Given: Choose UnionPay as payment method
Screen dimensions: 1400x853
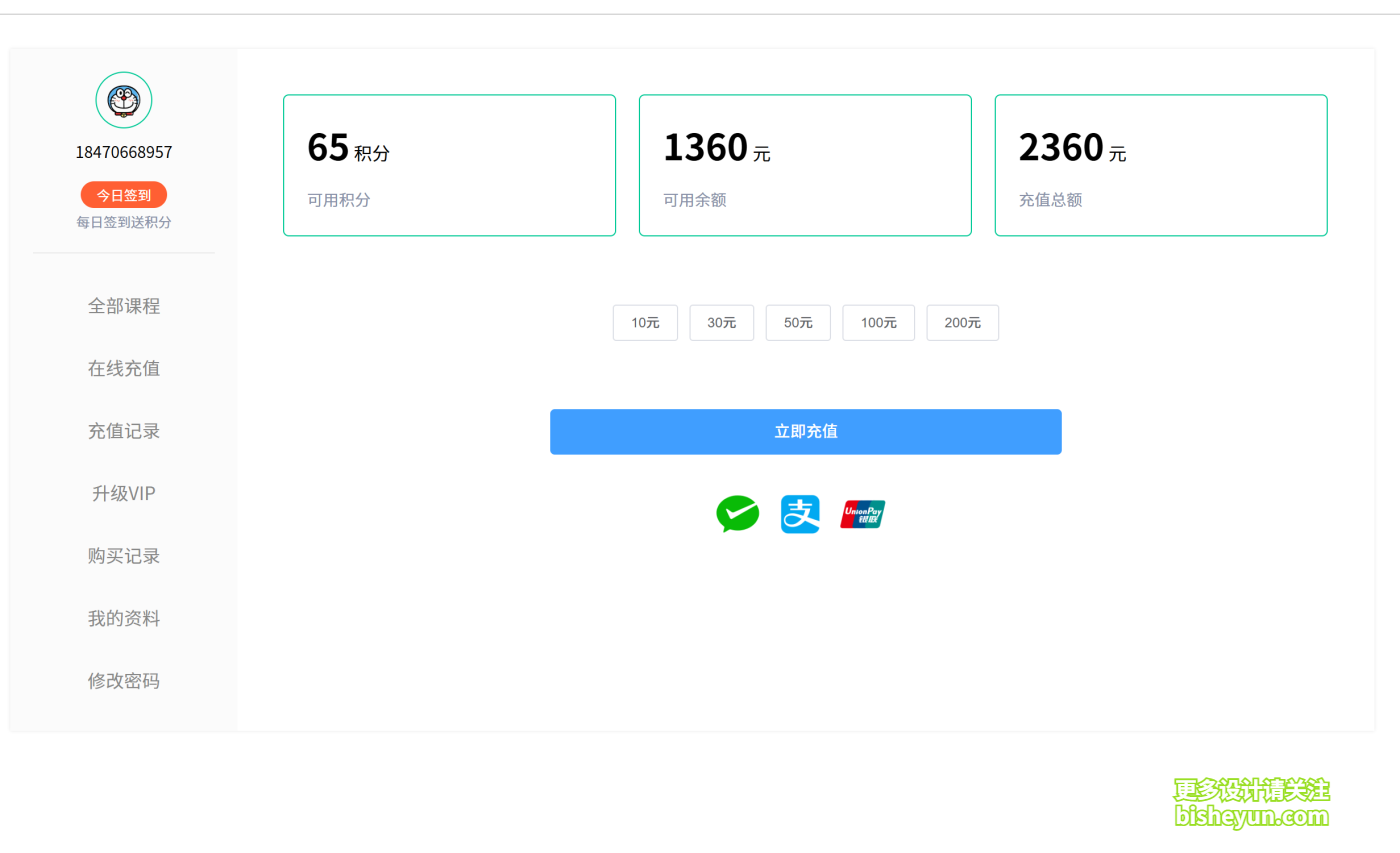Looking at the screenshot, I should pyautogui.click(x=862, y=514).
